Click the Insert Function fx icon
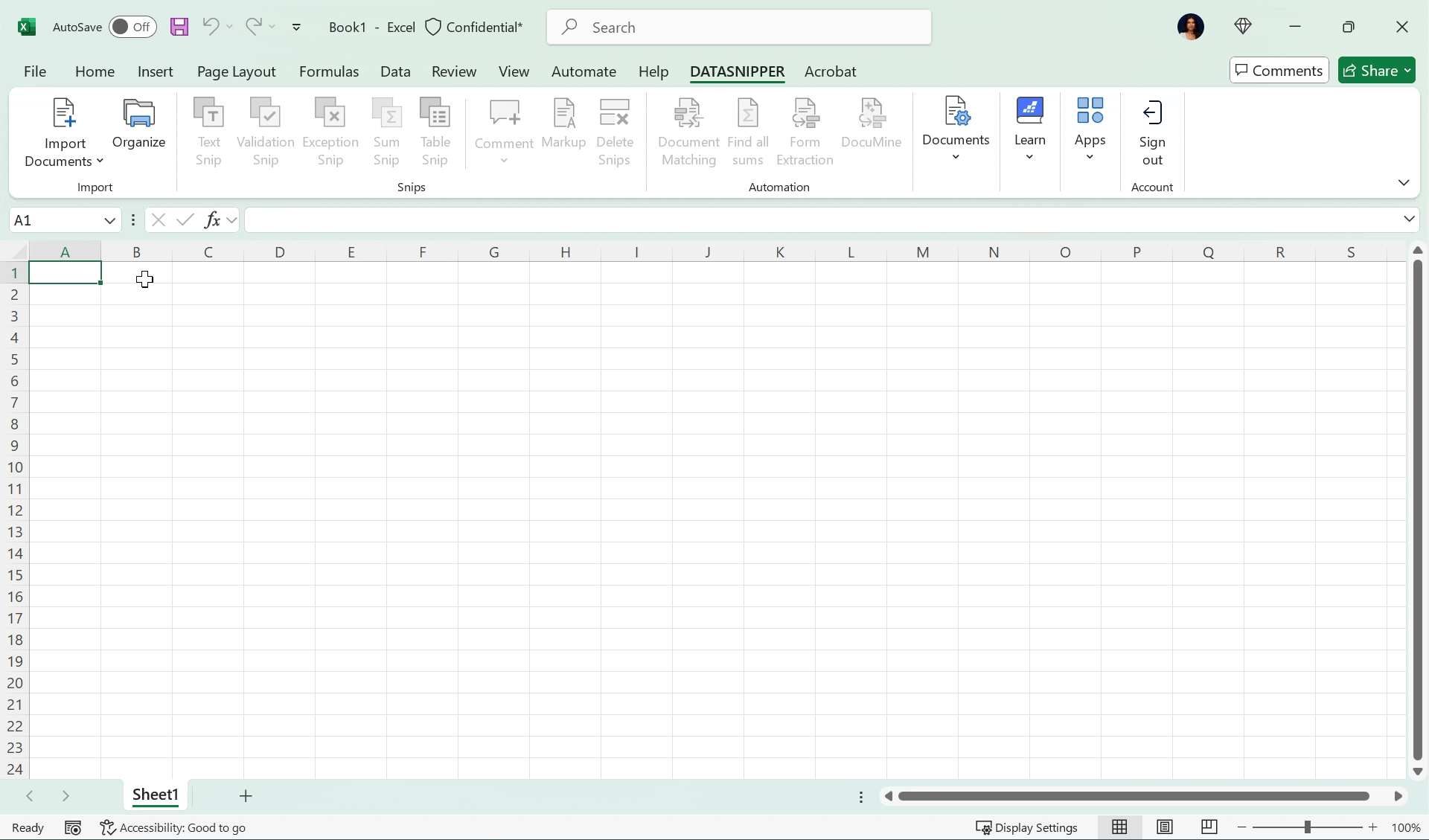1429x840 pixels. (212, 219)
